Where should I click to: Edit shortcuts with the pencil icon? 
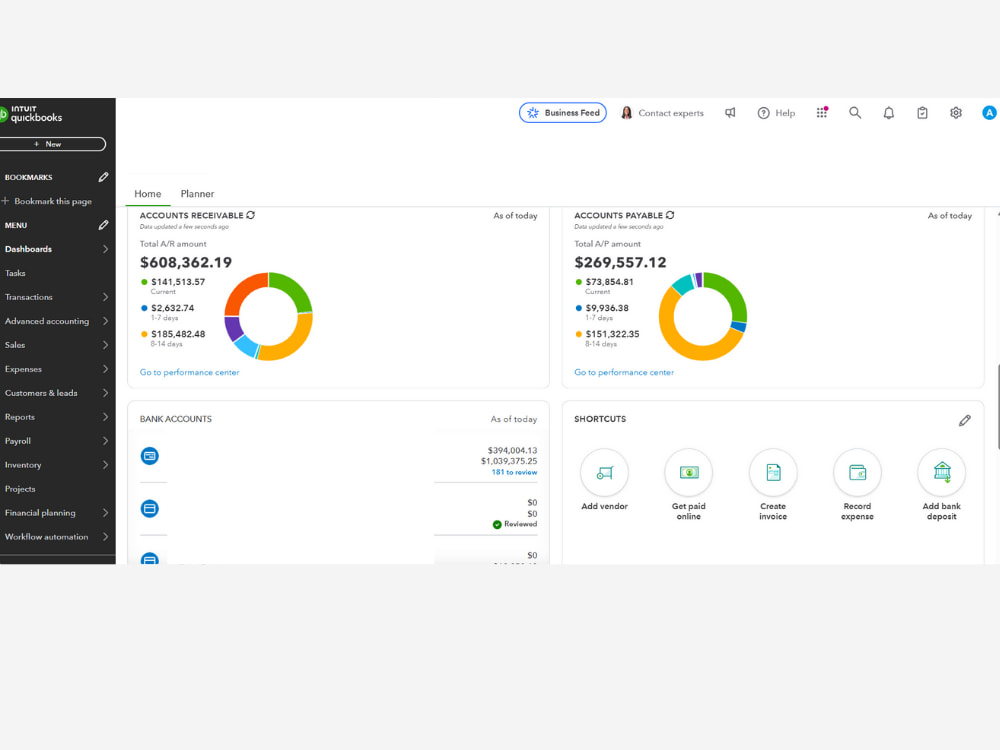pyautogui.click(x=965, y=420)
